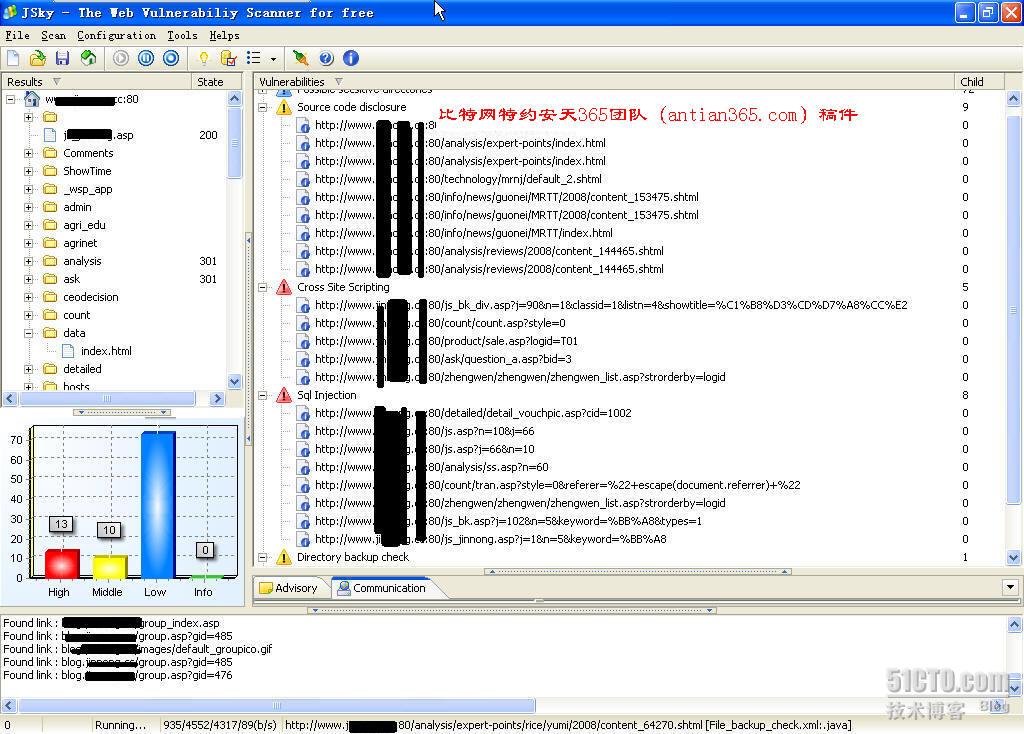The image size is (1024, 734).
Task: Collapse the Directory backup check group
Action: tap(263, 557)
